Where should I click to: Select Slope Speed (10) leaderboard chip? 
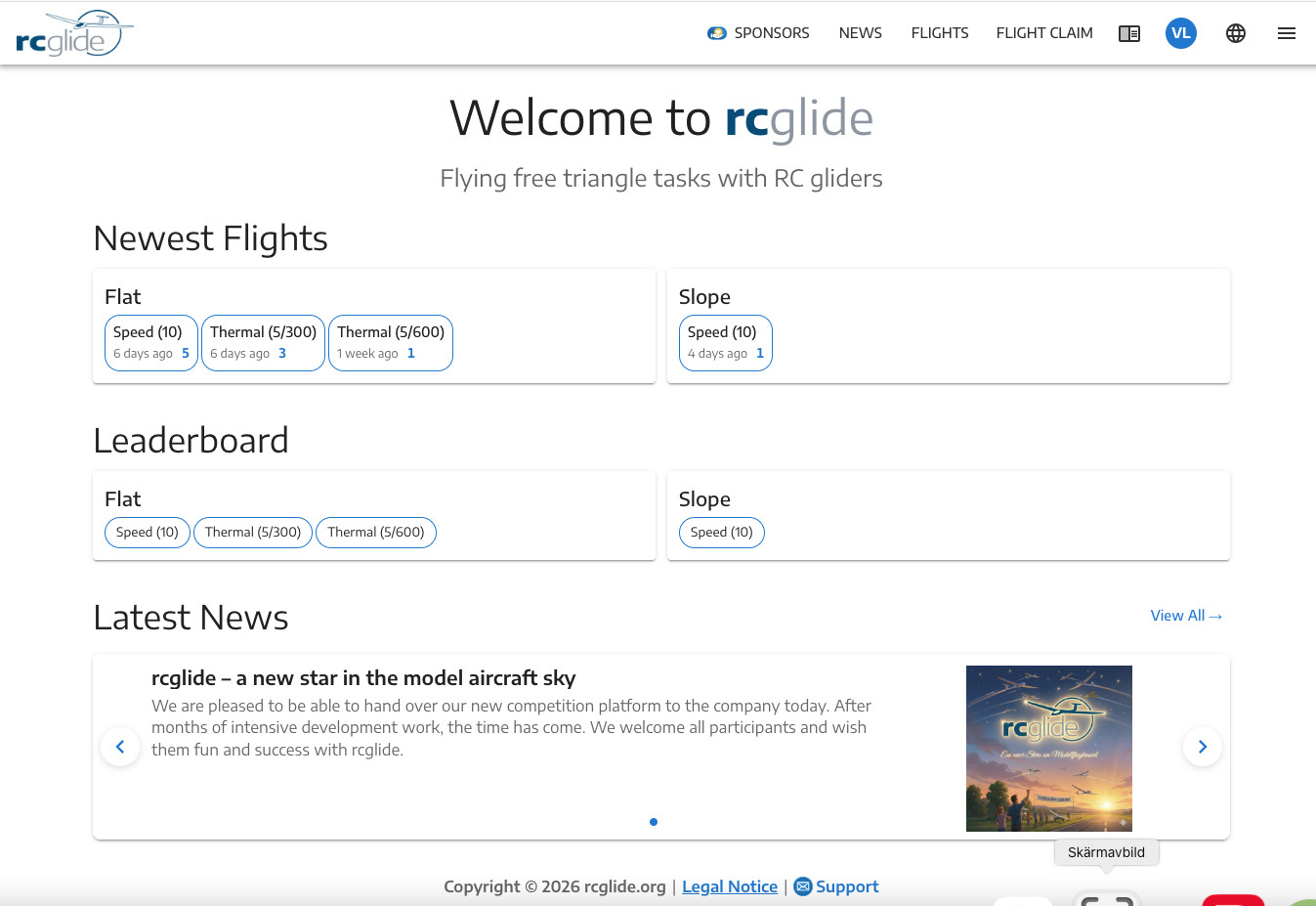721,533
